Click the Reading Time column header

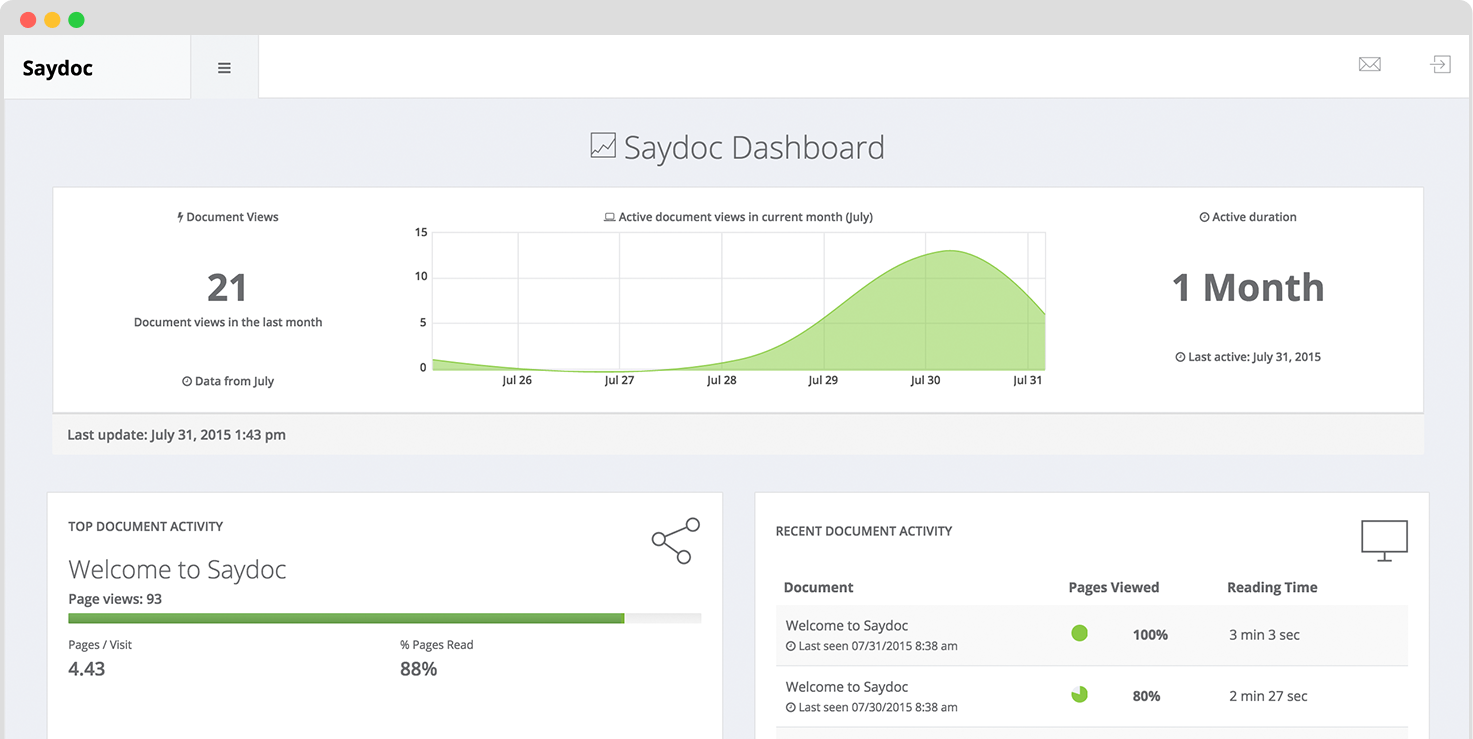point(1272,587)
